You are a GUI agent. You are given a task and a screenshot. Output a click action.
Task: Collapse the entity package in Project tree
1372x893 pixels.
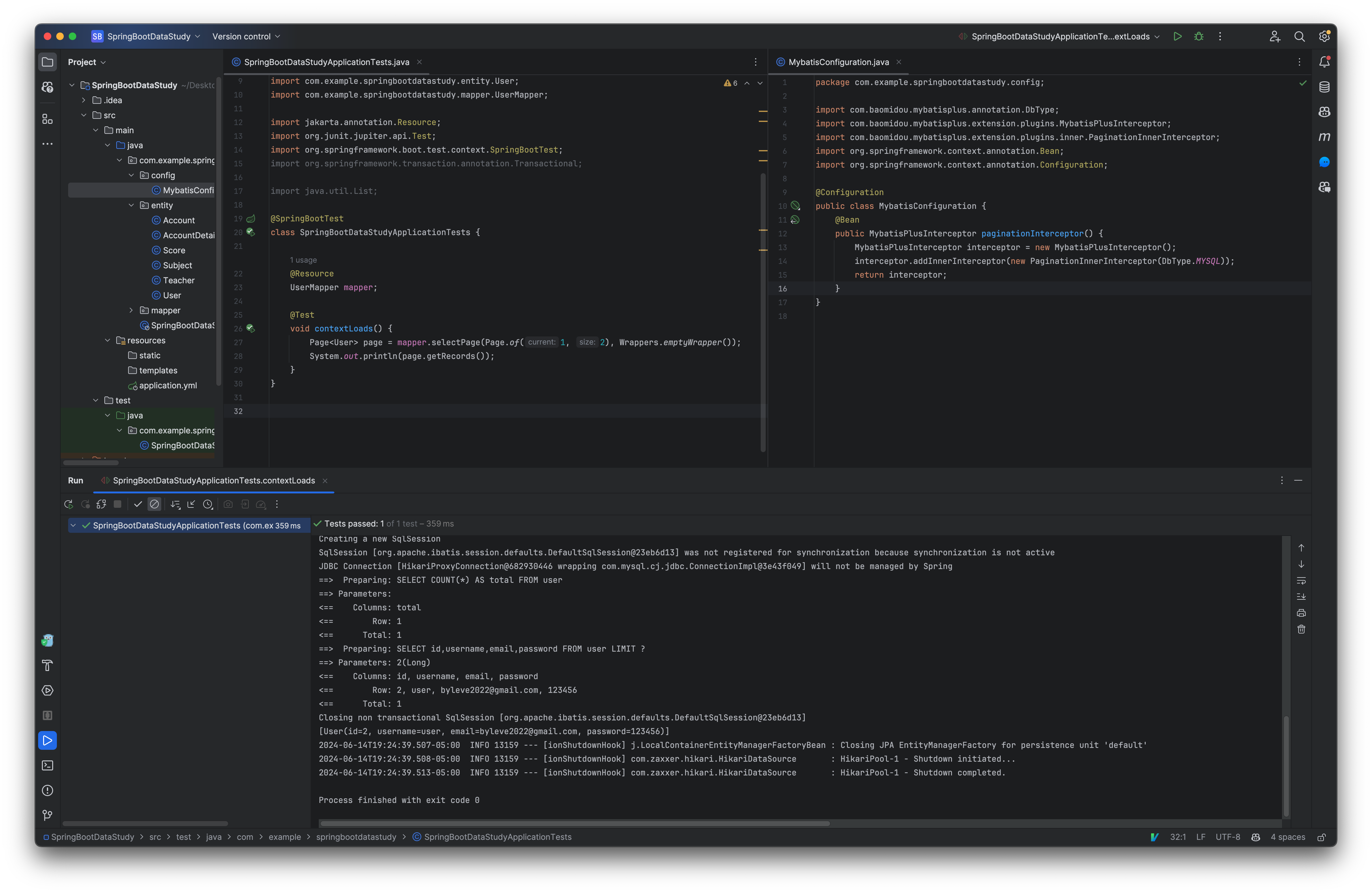tap(132, 205)
